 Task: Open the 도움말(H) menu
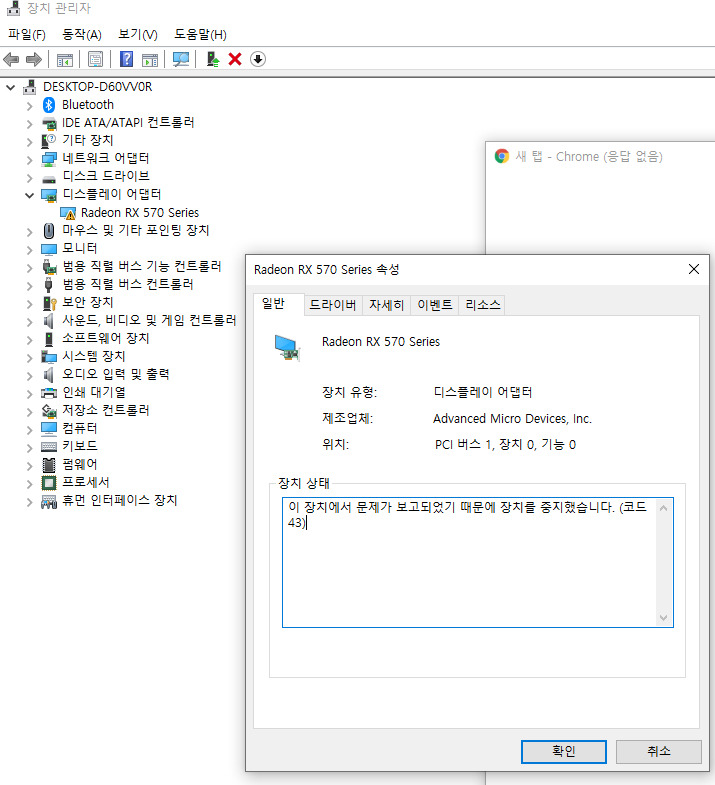(200, 34)
